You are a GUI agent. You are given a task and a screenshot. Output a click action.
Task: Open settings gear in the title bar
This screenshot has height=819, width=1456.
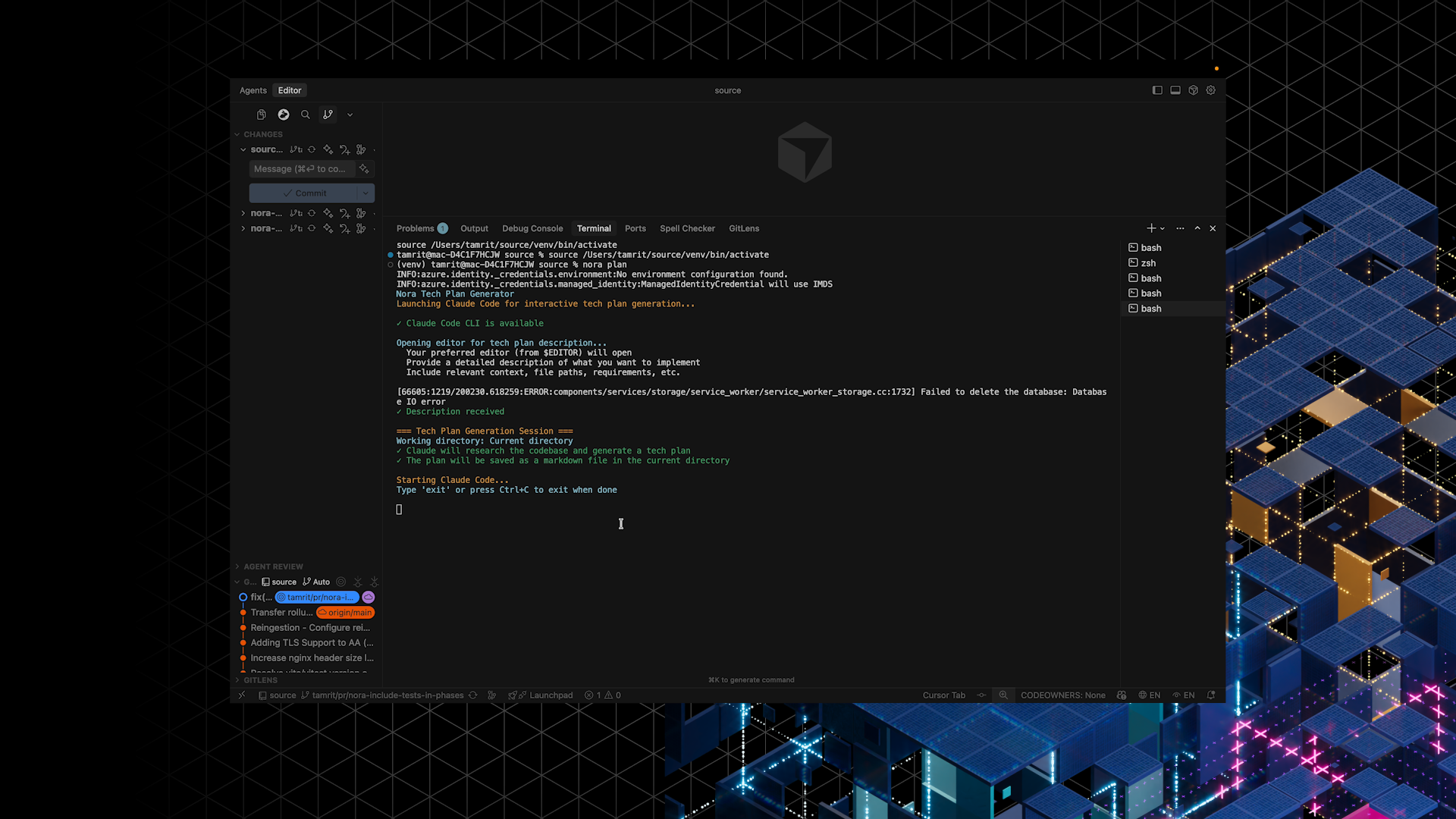point(1211,90)
